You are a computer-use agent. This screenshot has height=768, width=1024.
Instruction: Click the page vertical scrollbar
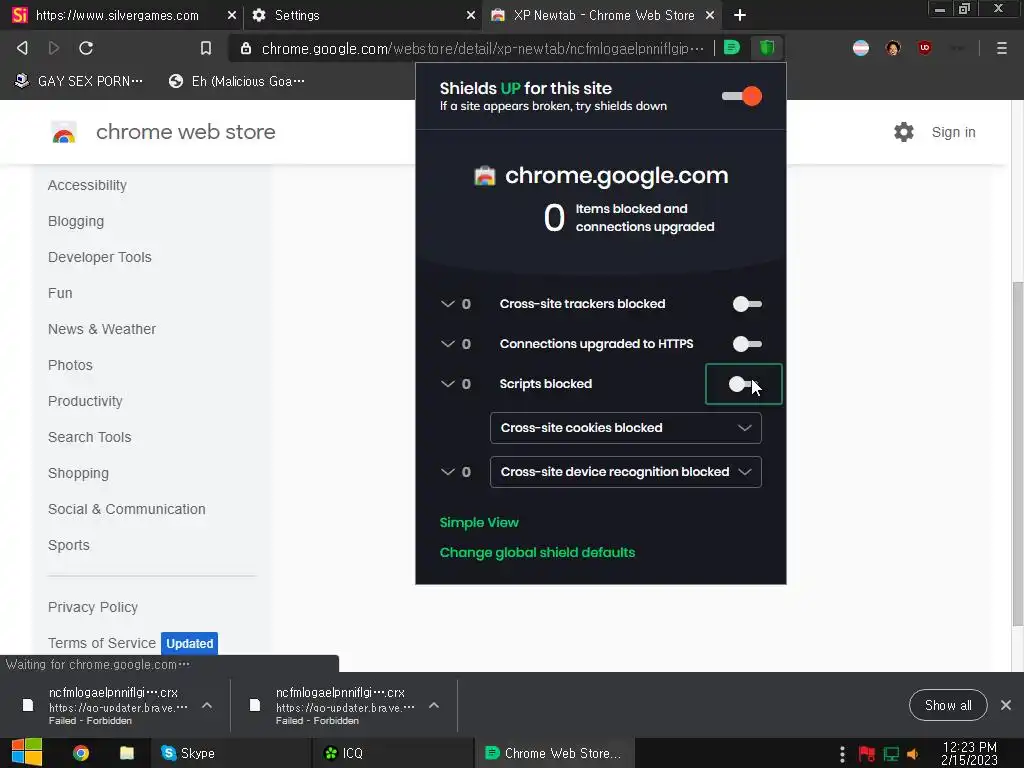[x=1017, y=453]
